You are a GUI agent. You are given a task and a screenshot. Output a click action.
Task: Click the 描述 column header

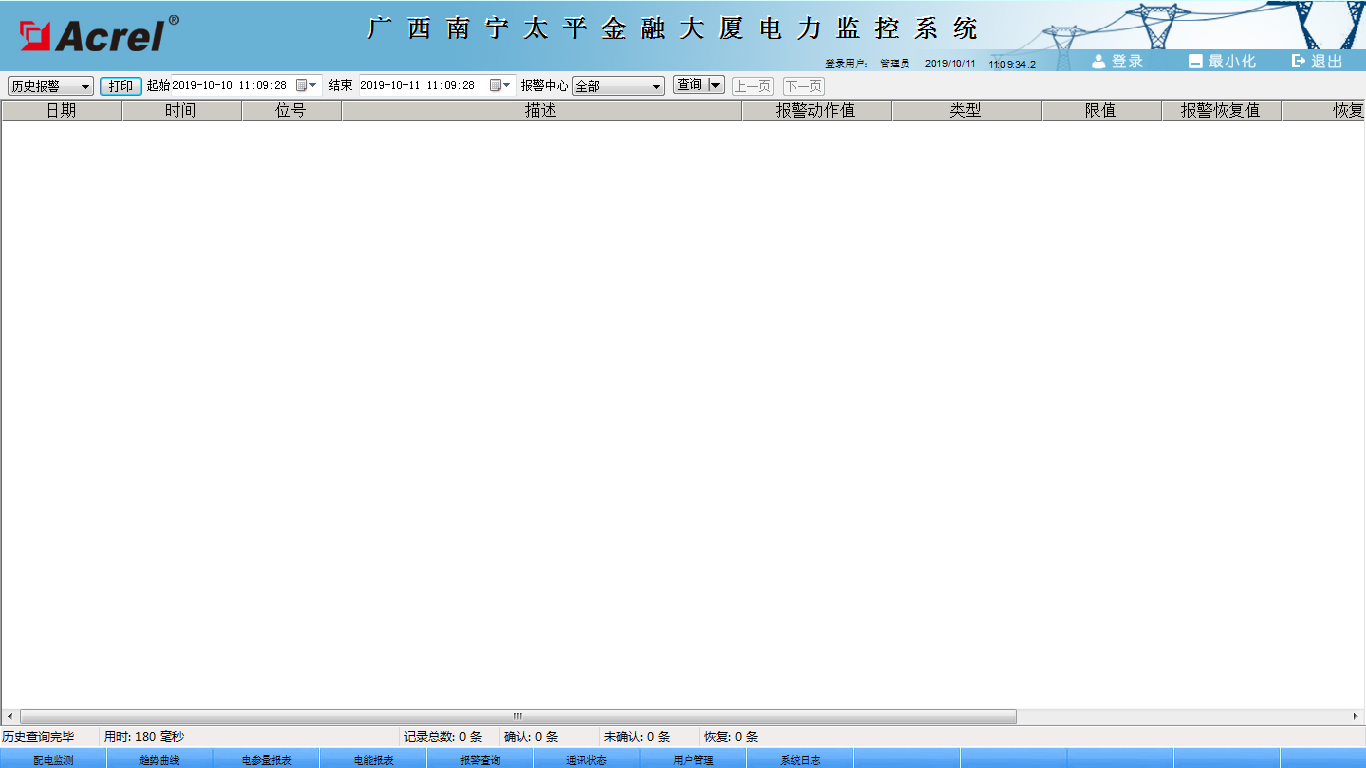(541, 111)
